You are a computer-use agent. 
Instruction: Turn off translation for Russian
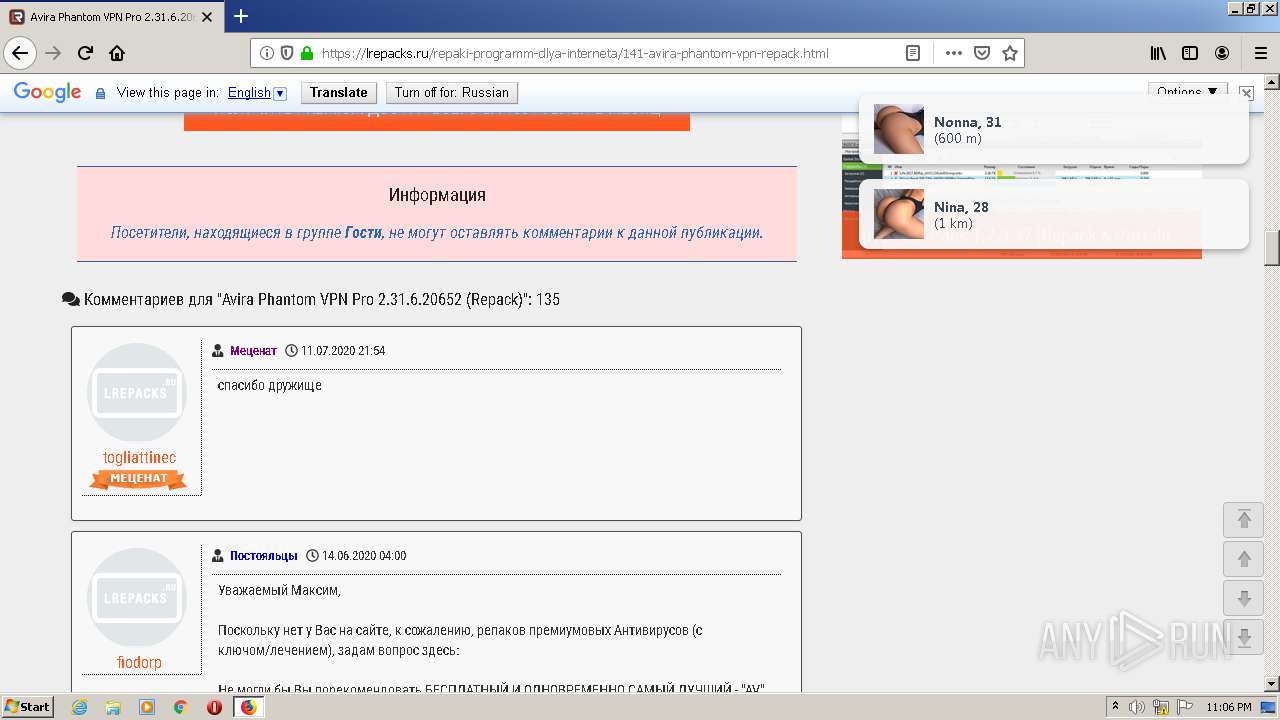coord(452,93)
